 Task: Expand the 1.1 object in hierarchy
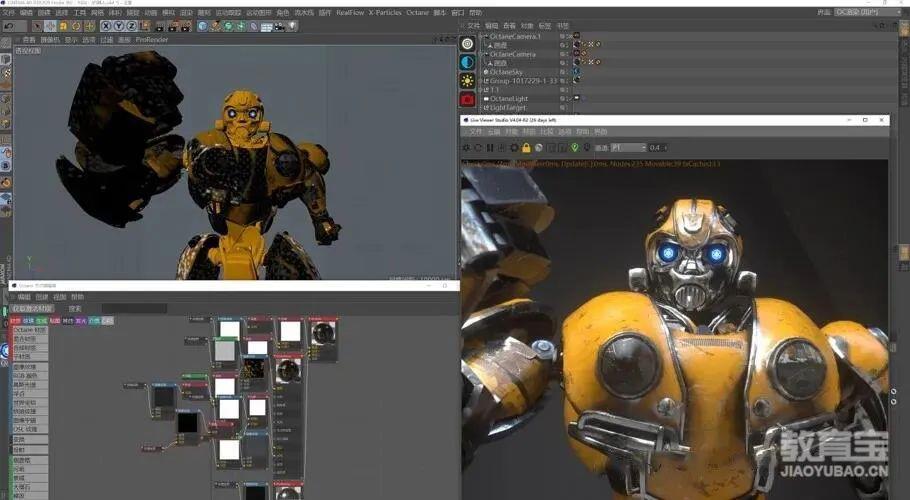pos(481,90)
